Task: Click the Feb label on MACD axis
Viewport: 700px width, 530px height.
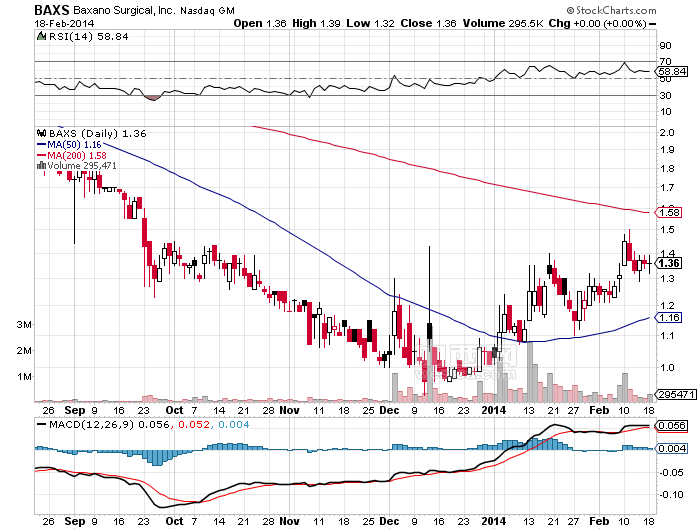Action: click(599, 521)
